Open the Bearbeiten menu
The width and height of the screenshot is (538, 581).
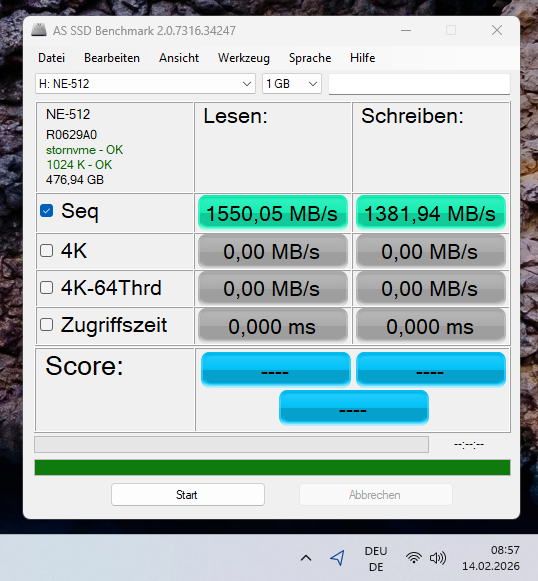click(112, 58)
